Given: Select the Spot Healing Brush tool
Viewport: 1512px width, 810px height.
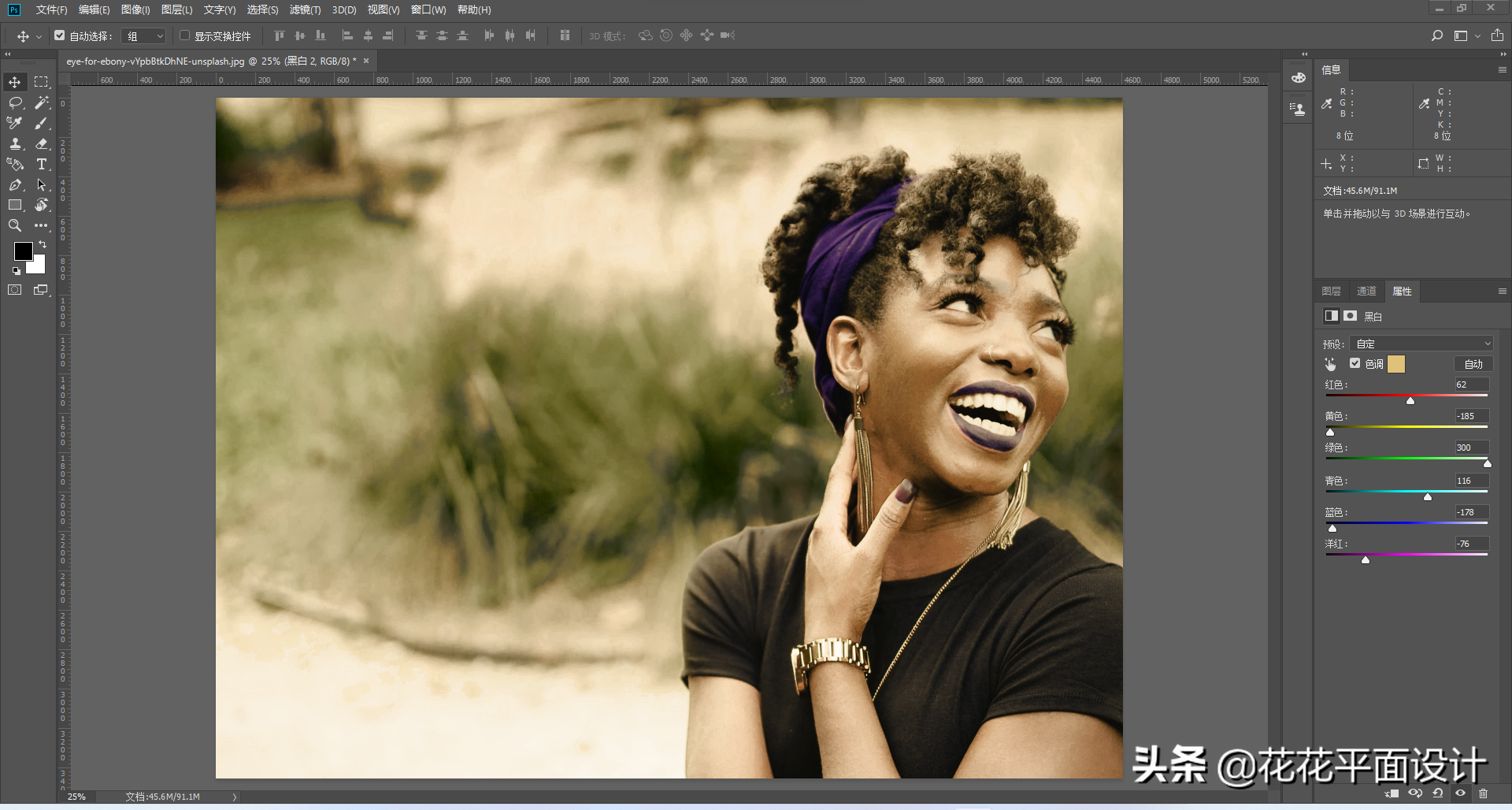Looking at the screenshot, I should tap(15, 123).
